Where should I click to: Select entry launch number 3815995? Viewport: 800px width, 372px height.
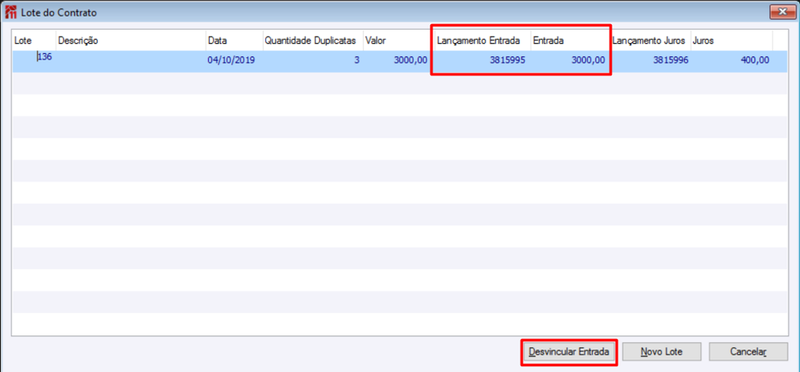click(483, 61)
